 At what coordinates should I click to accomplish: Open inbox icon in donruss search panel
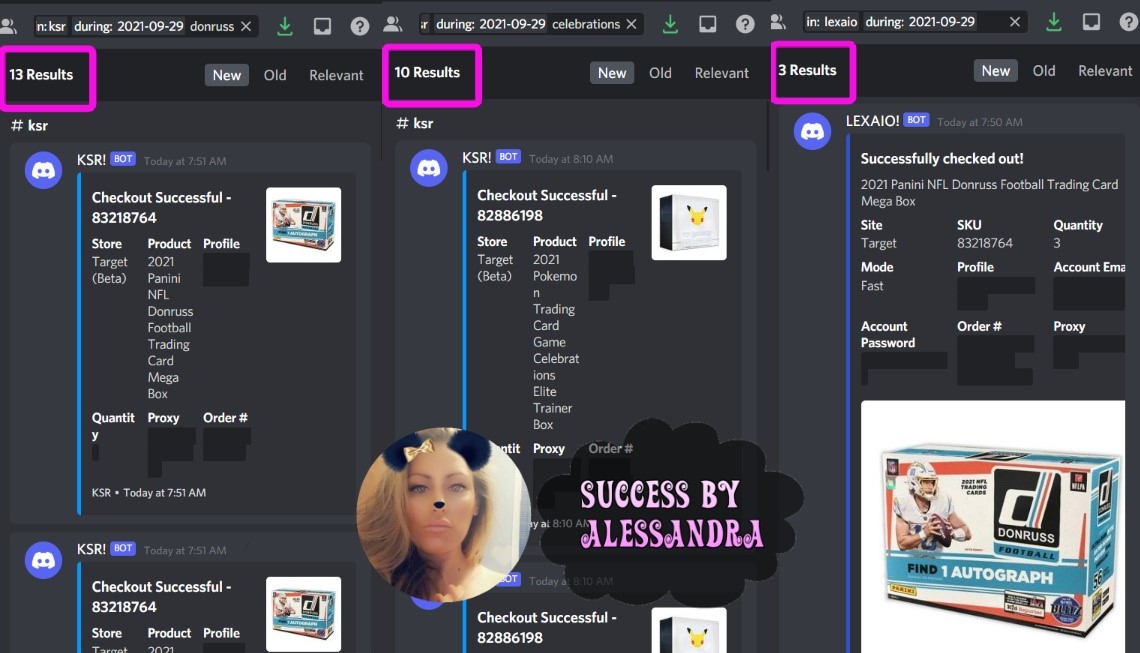pos(322,26)
